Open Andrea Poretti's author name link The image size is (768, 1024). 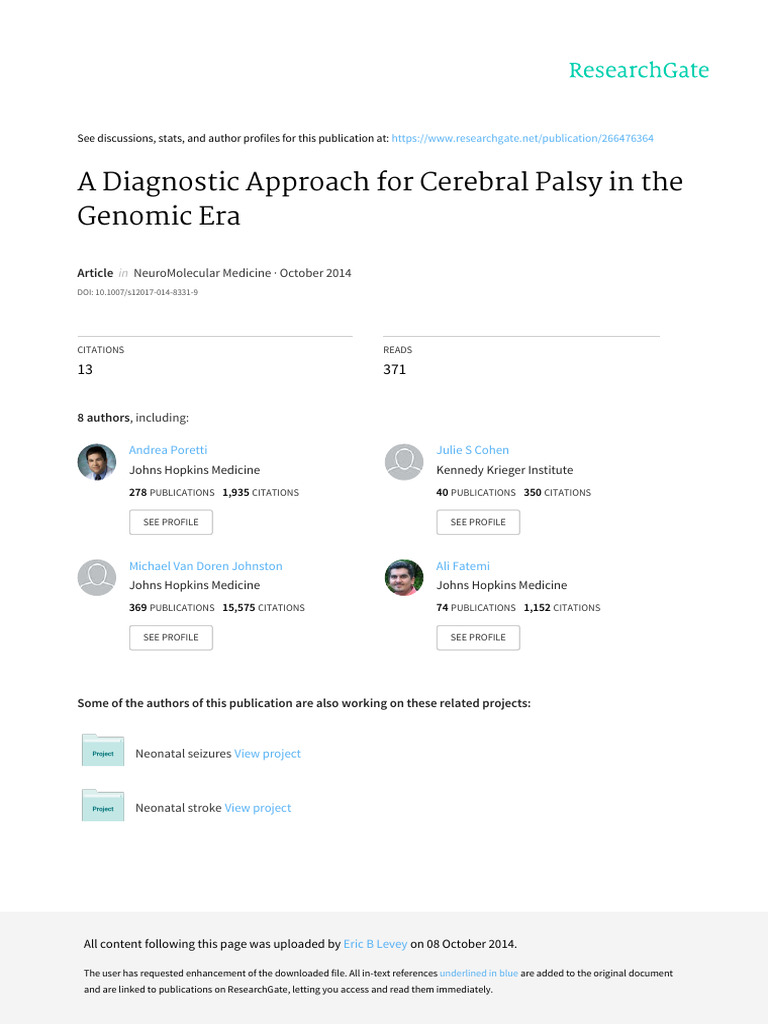pyautogui.click(x=168, y=450)
